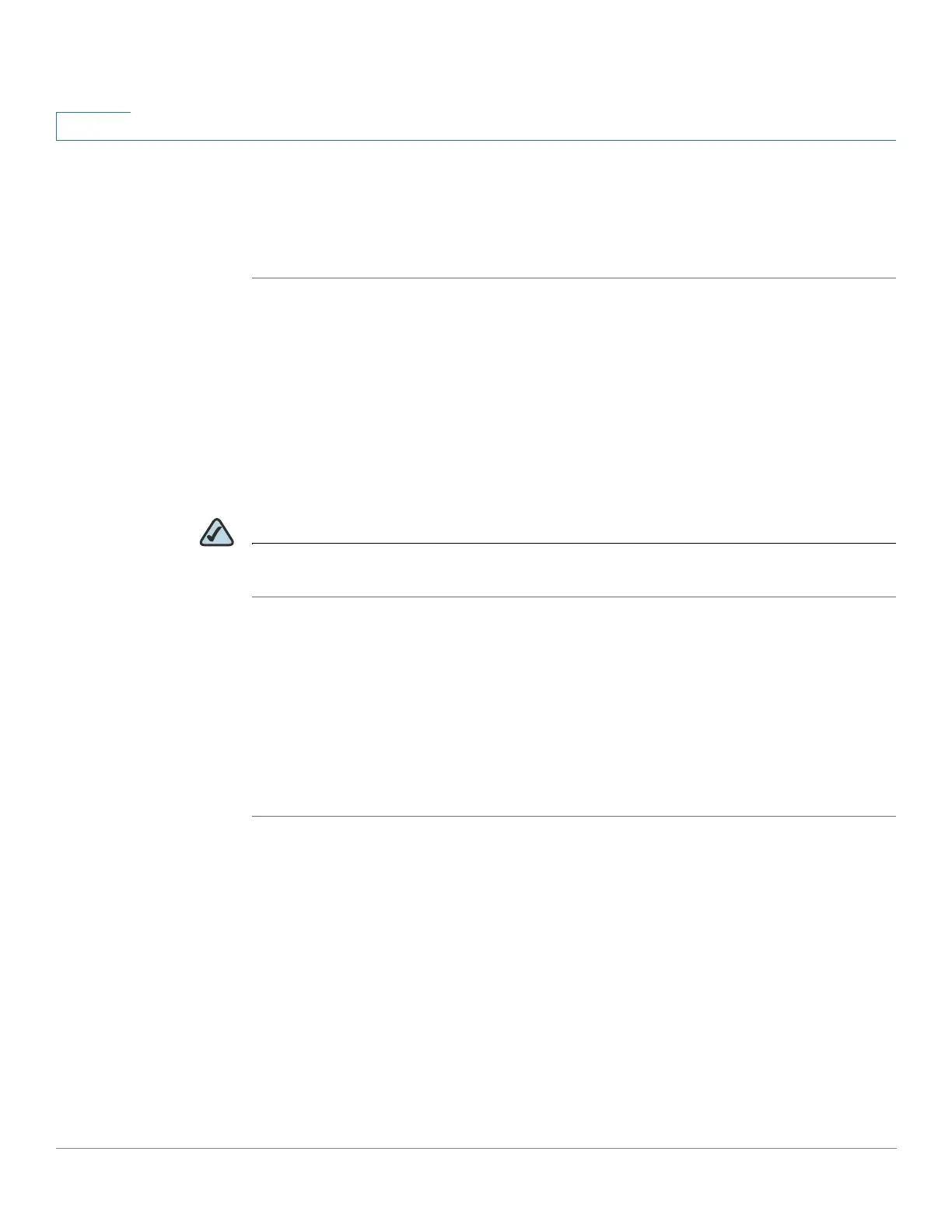Click the checkmark inside the note icon
952x1232 pixels.
click(218, 534)
